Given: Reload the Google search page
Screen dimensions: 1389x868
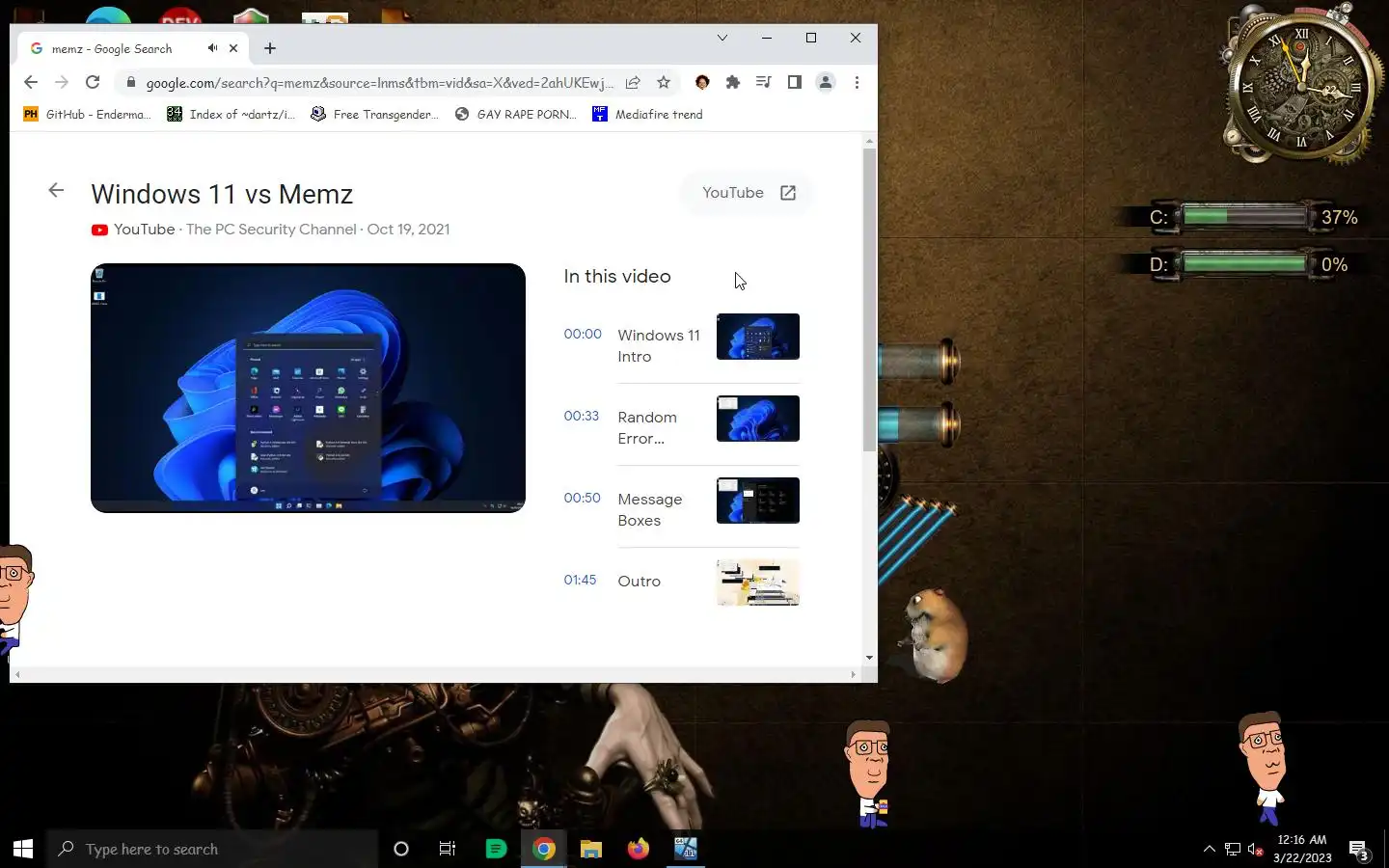Looking at the screenshot, I should coord(93,83).
